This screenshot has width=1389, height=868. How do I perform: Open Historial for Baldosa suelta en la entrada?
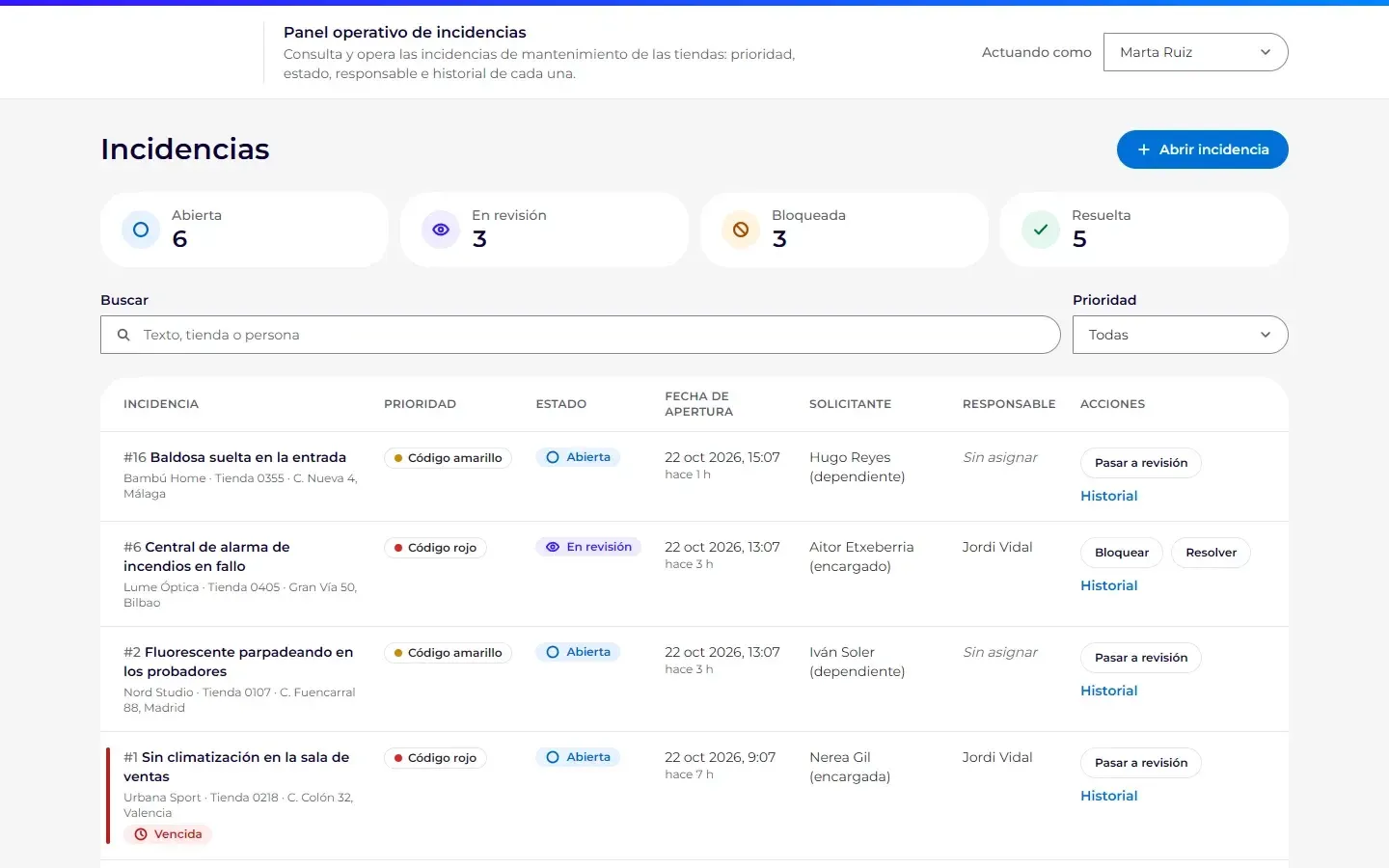point(1109,496)
